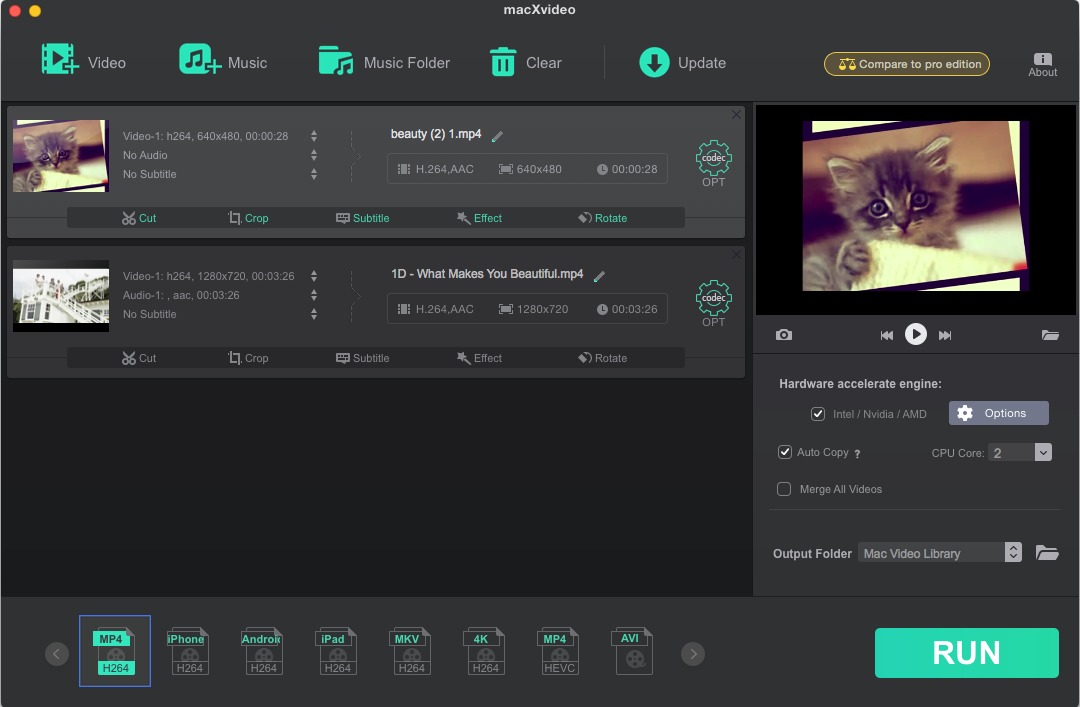
Task: Browse for output folder with folder icon
Action: [x=1047, y=553]
